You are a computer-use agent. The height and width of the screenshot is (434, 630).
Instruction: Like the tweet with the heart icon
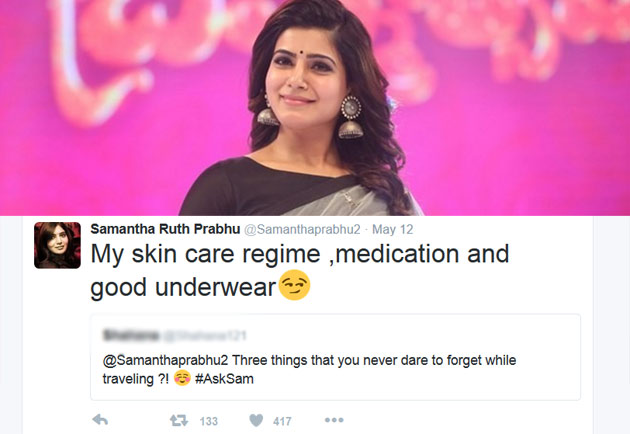coord(256,420)
